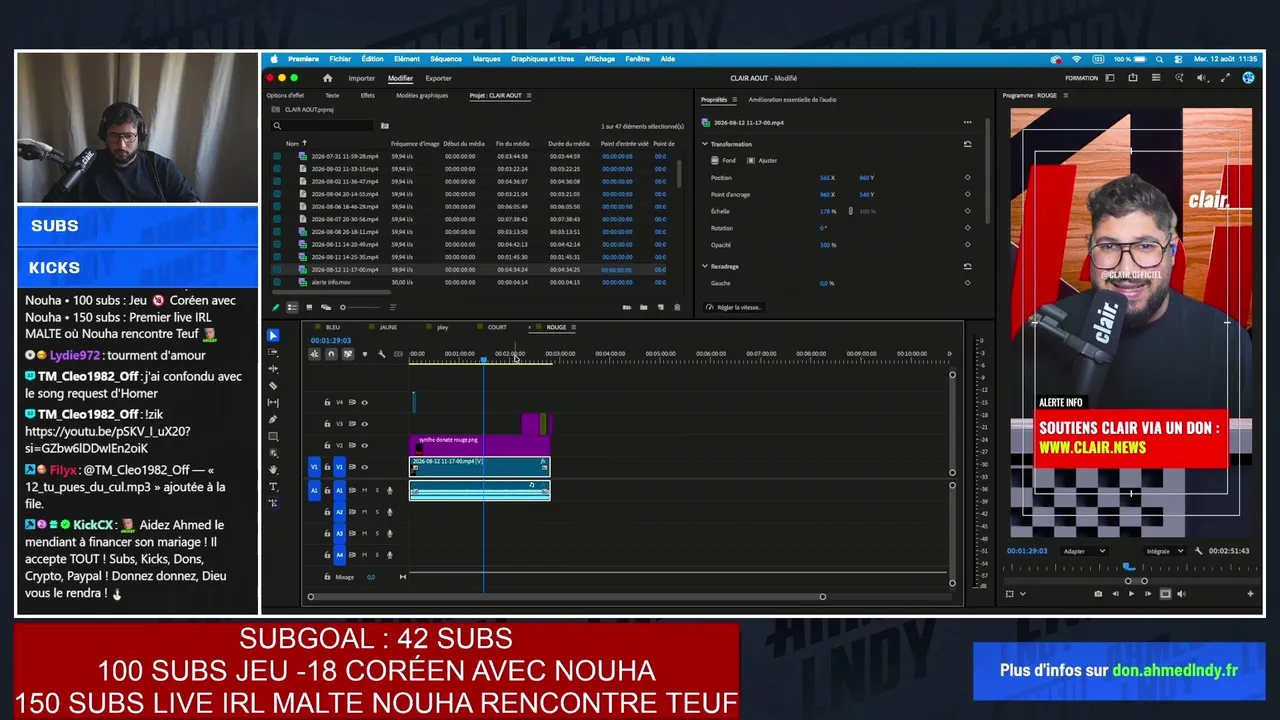Select the Ripple Edit tool
Image resolution: width=1280 pixels, height=720 pixels.
274,369
